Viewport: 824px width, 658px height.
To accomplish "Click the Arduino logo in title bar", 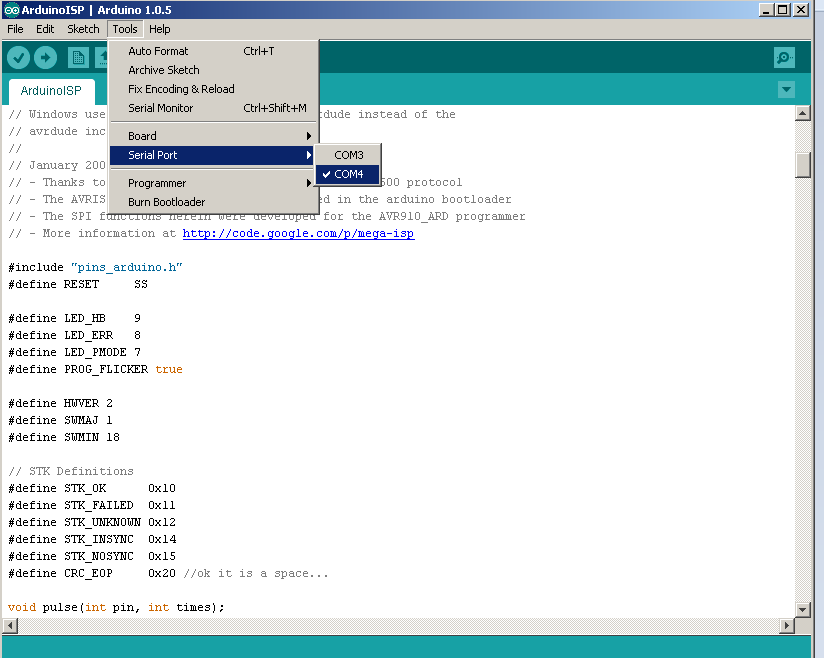I will (12, 10).
